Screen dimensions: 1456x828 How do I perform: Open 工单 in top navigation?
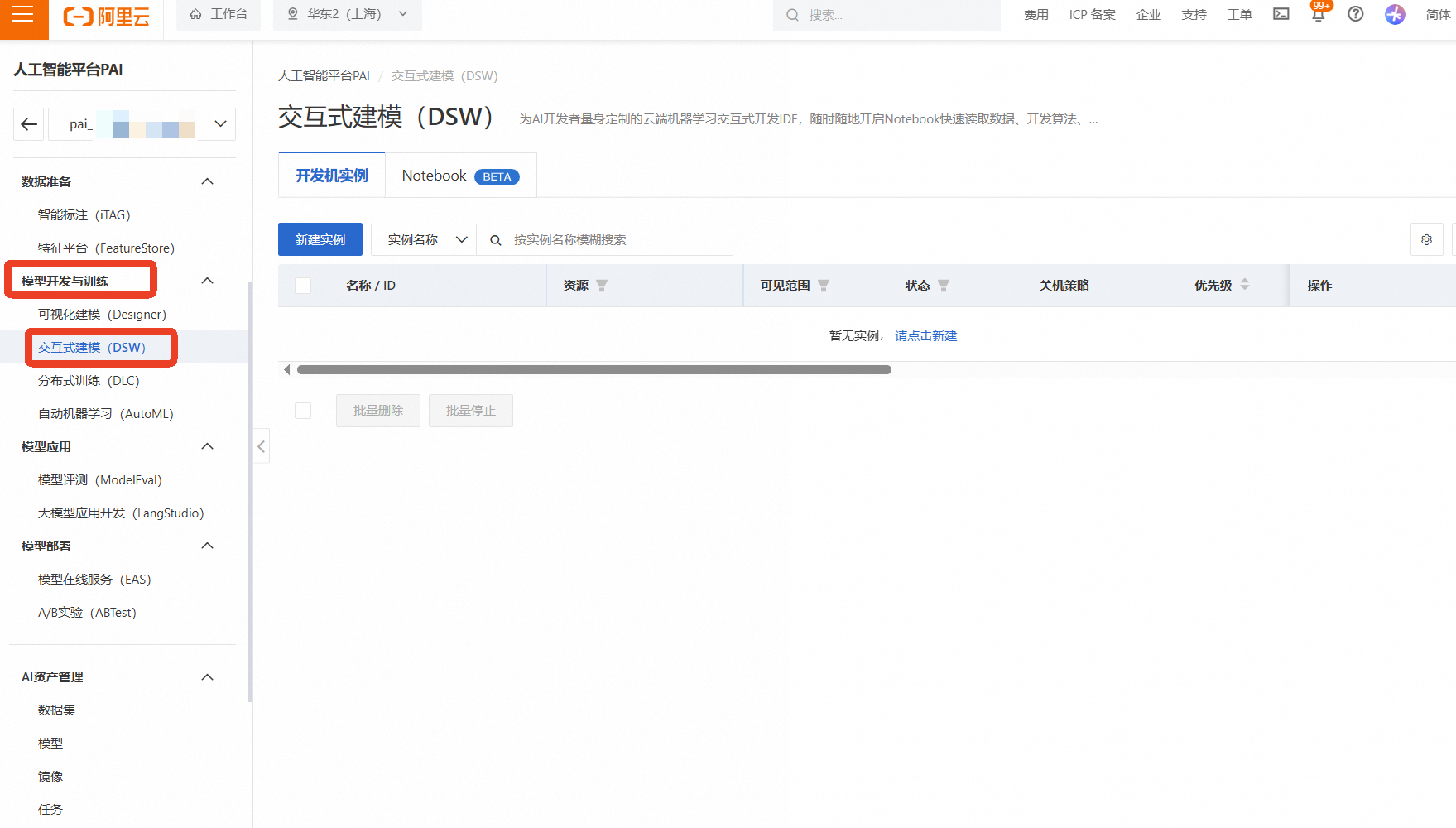pos(1240,15)
